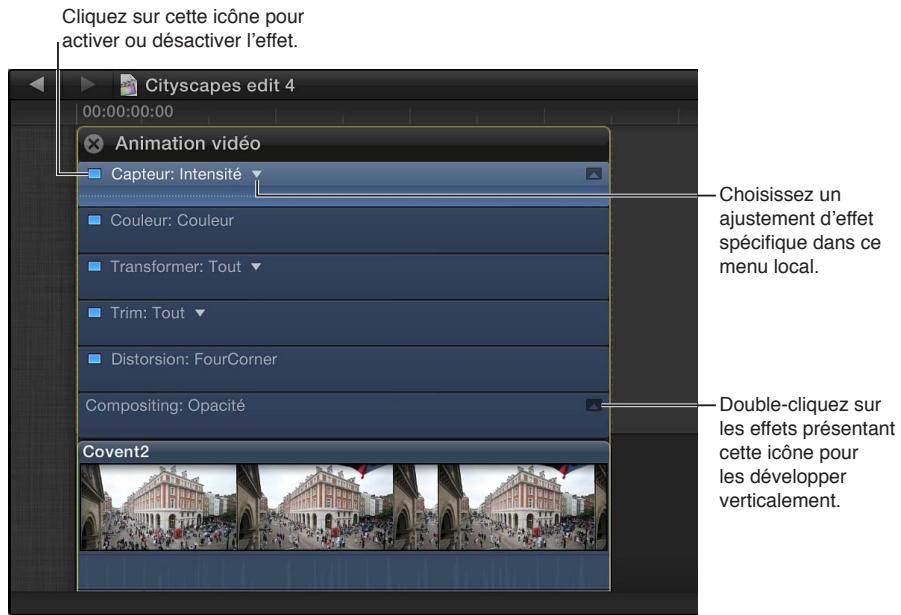Image resolution: width=901 pixels, height=615 pixels.
Task: Click the Animation vidéo header title
Action: pyautogui.click(x=188, y=143)
